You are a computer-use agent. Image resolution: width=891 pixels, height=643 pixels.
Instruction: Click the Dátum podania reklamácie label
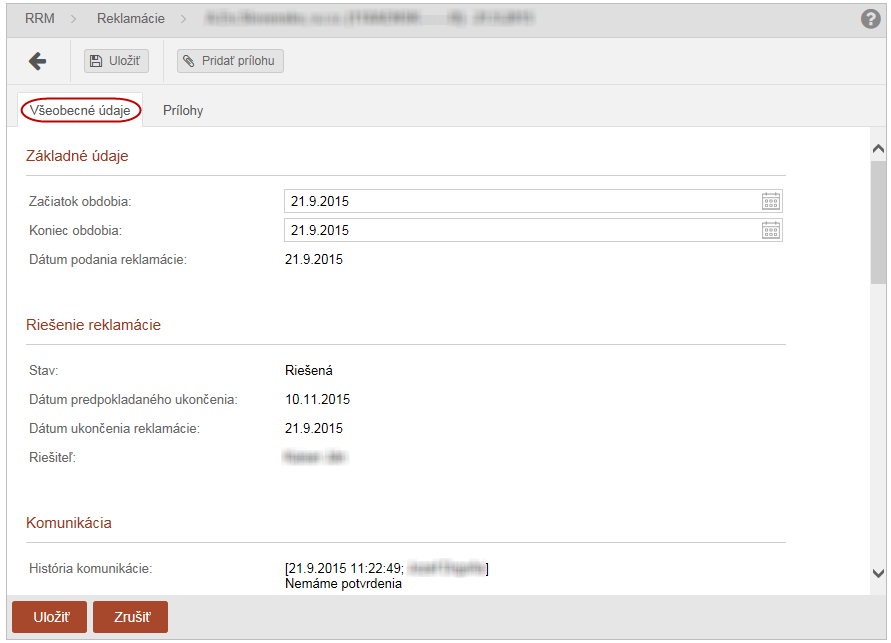click(108, 260)
